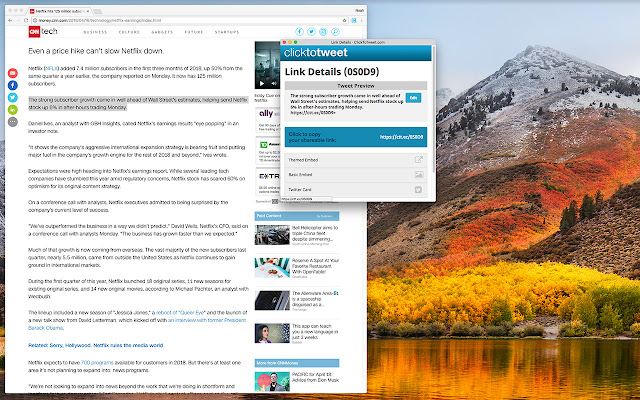Open a new browser tab
This screenshot has height=400, width=640.
(98, 11)
